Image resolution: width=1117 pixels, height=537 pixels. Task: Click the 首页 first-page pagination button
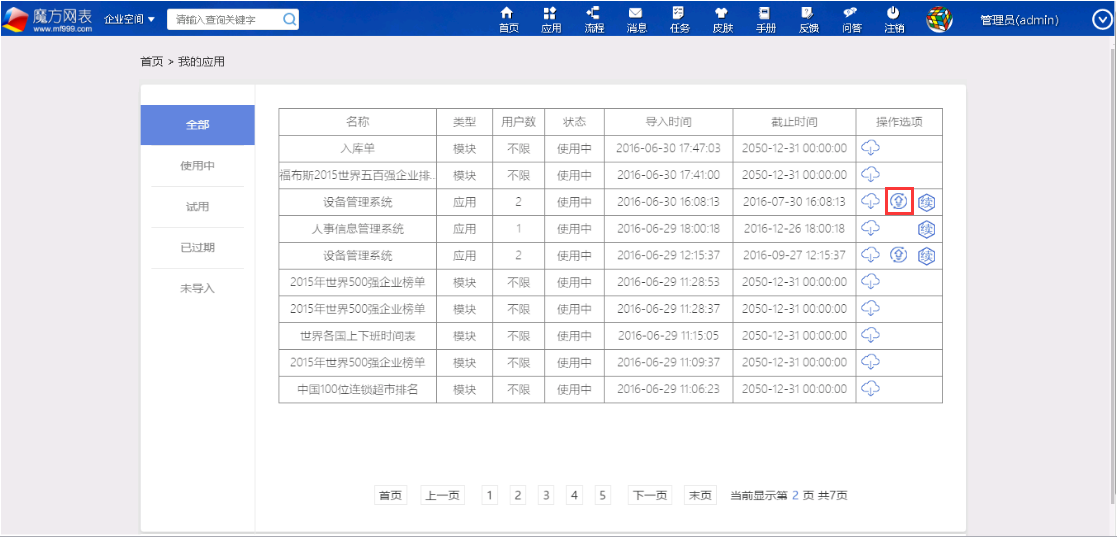pos(390,496)
